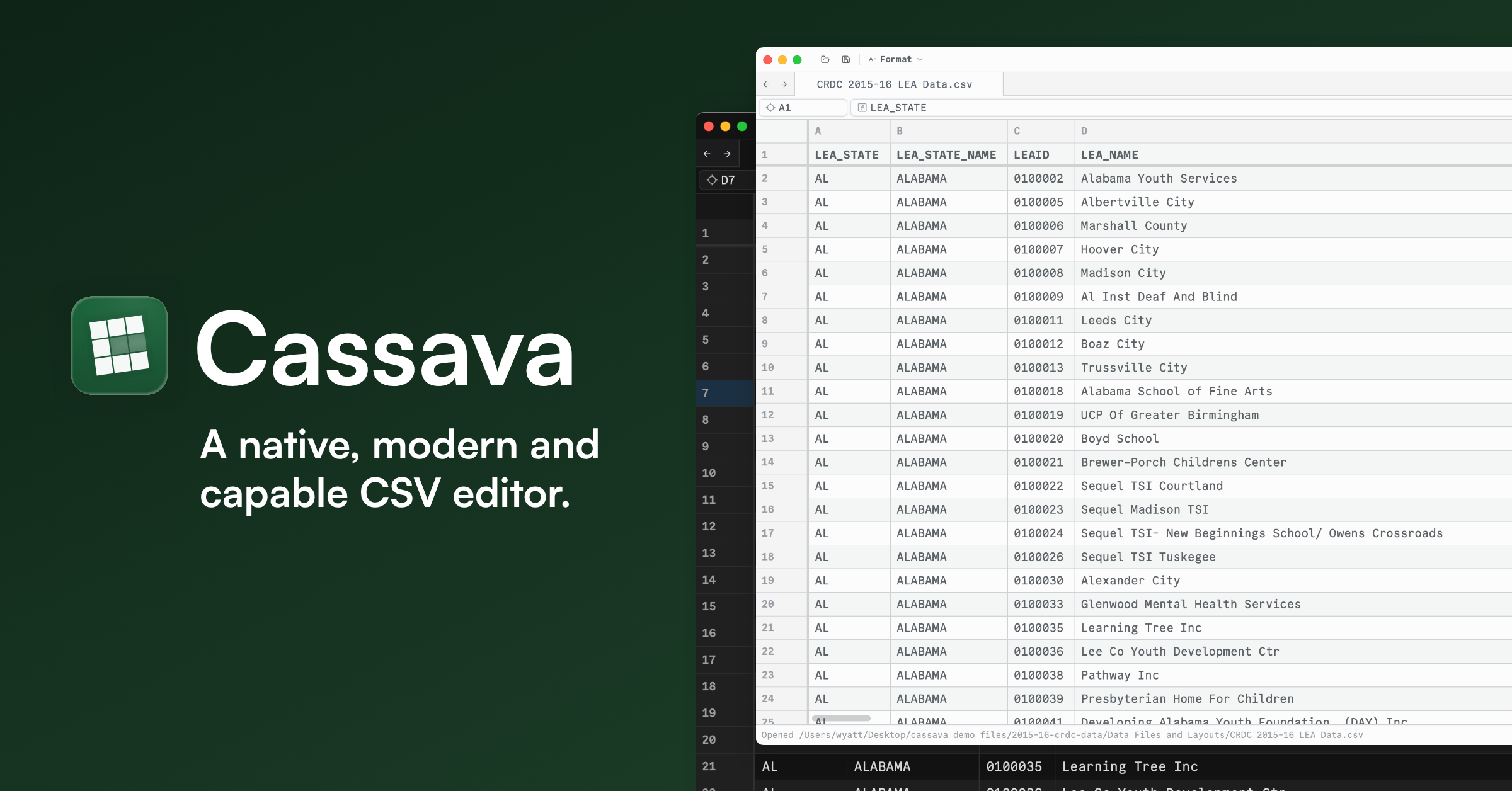Viewport: 1512px width, 791px height.
Task: Click the A1 cell reference box
Action: point(803,108)
